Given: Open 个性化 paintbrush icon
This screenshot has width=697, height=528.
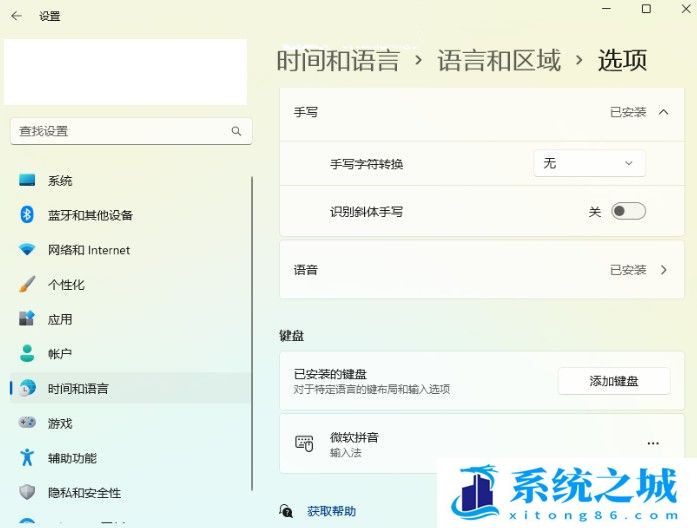Looking at the screenshot, I should pos(27,285).
